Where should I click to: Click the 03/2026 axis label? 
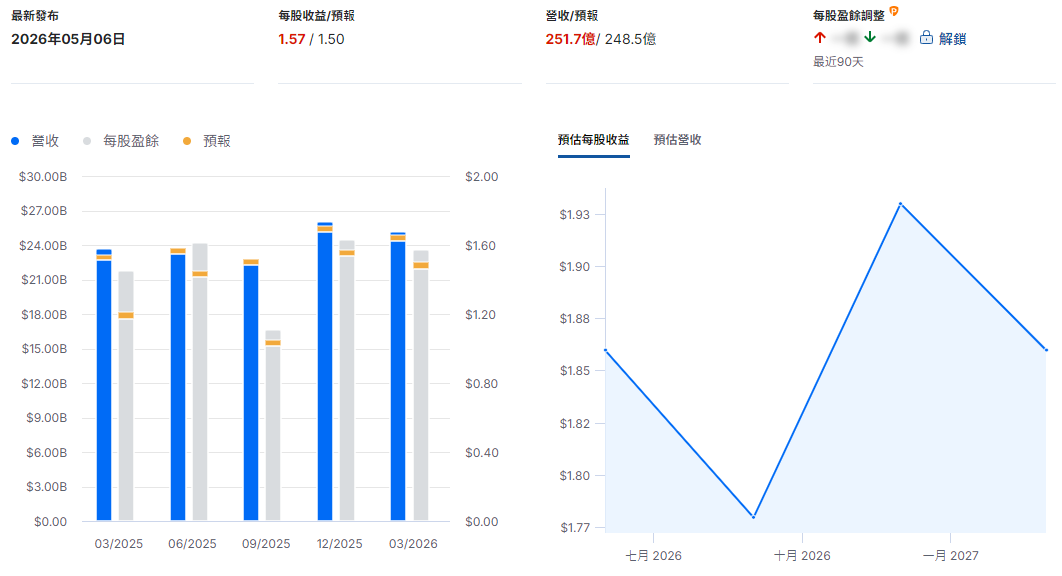pyautogui.click(x=413, y=543)
